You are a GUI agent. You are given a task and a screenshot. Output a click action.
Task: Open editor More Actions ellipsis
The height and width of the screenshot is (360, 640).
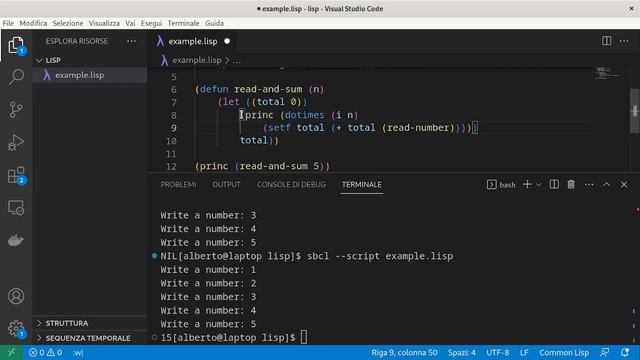click(x=624, y=41)
